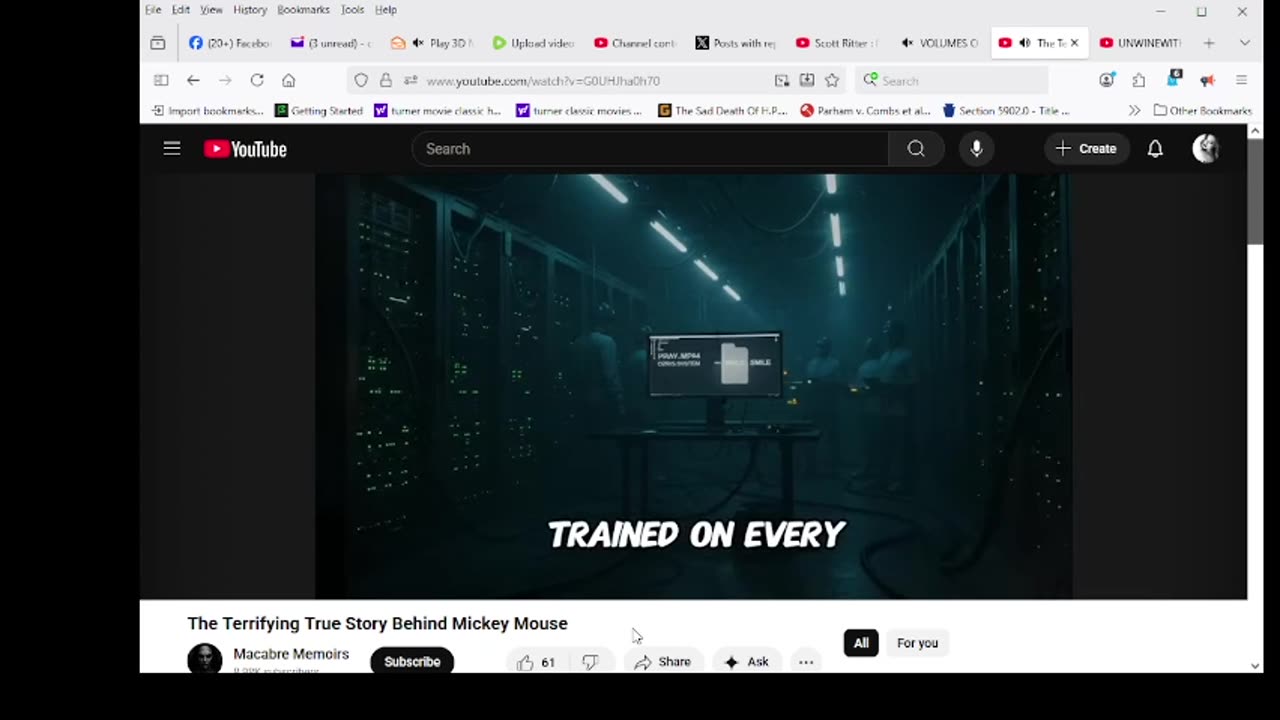Toggle the Firefox sidebar icon
This screenshot has height=720, width=1280.
(161, 80)
